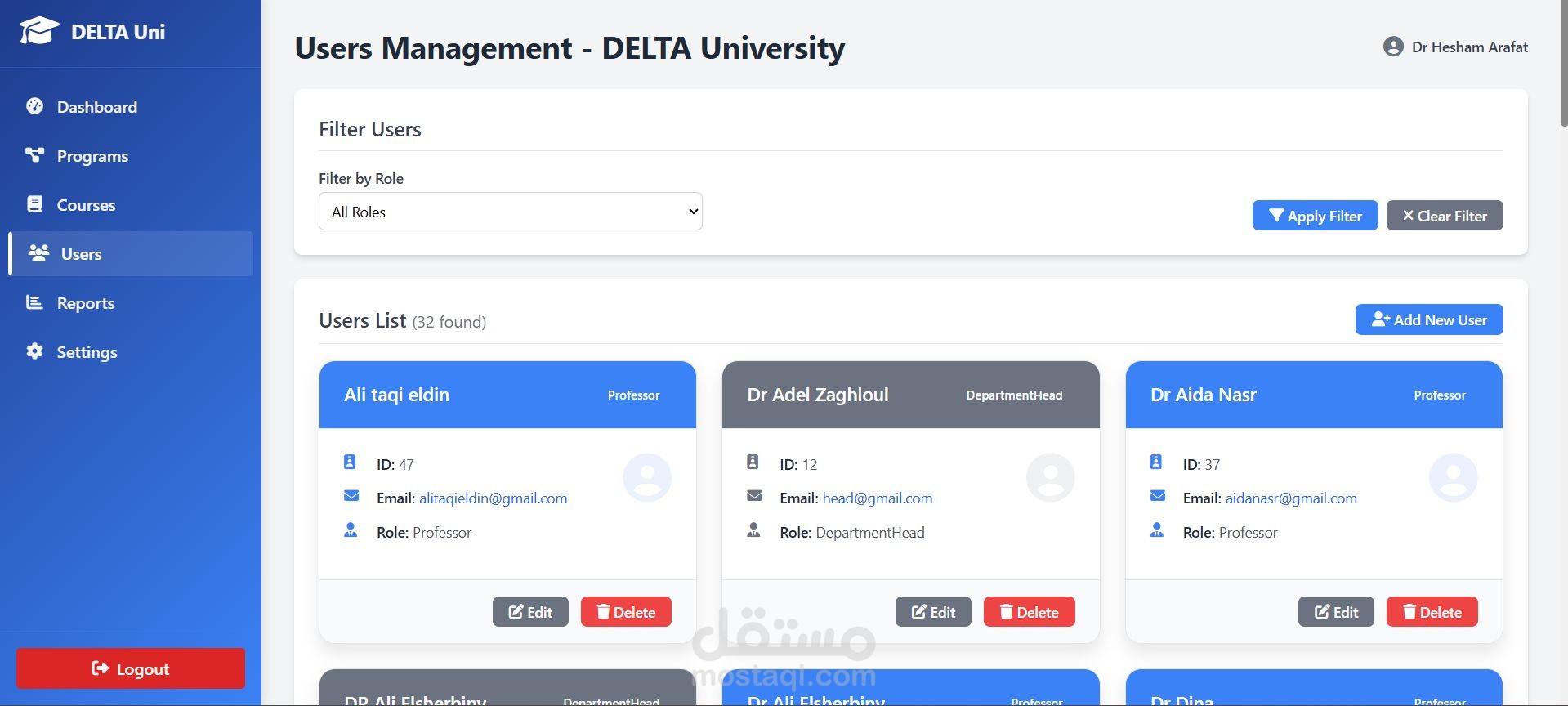1568x706 pixels.
Task: Click the Dr Hesham Arafat profile icon
Action: pos(1393,47)
